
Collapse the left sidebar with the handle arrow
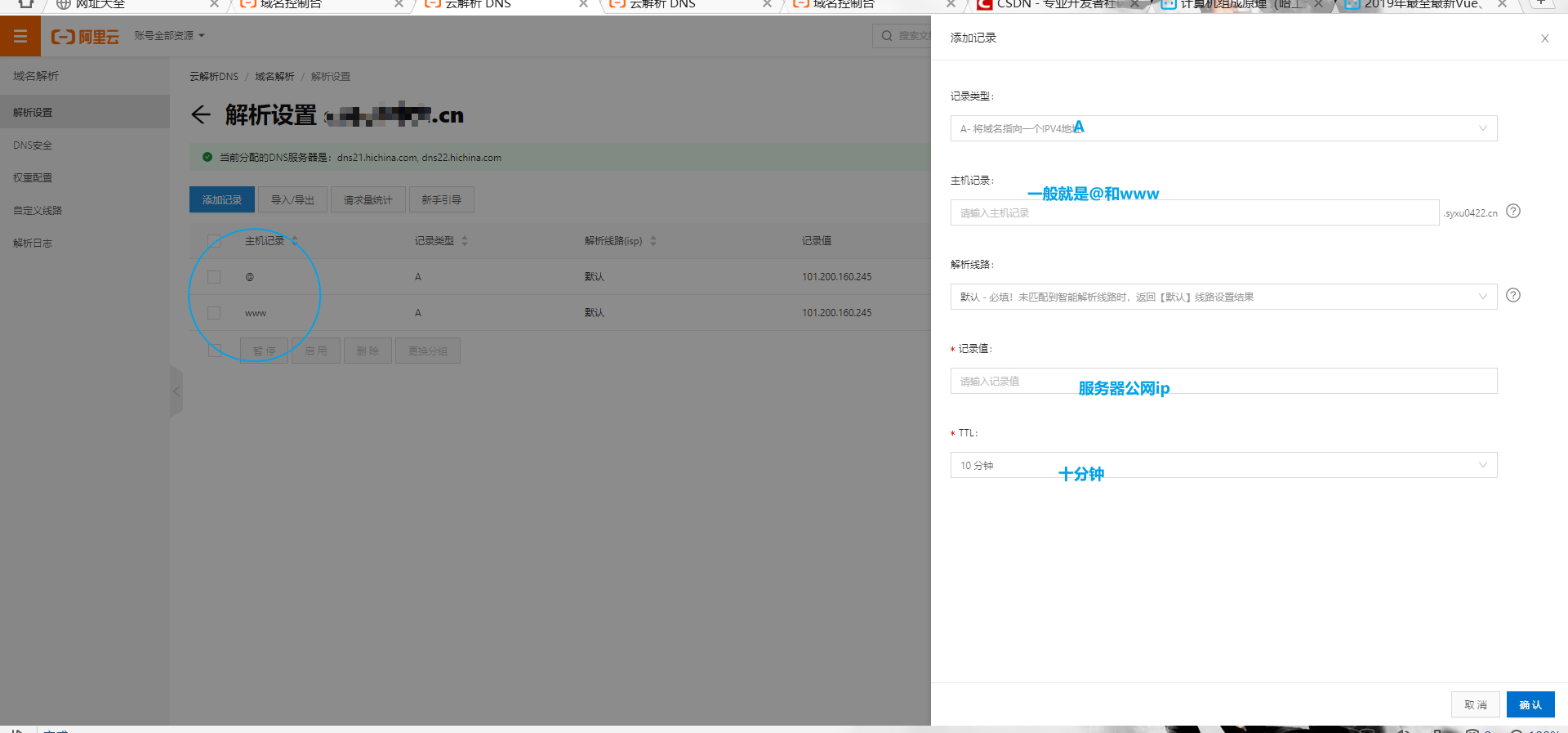[x=176, y=391]
